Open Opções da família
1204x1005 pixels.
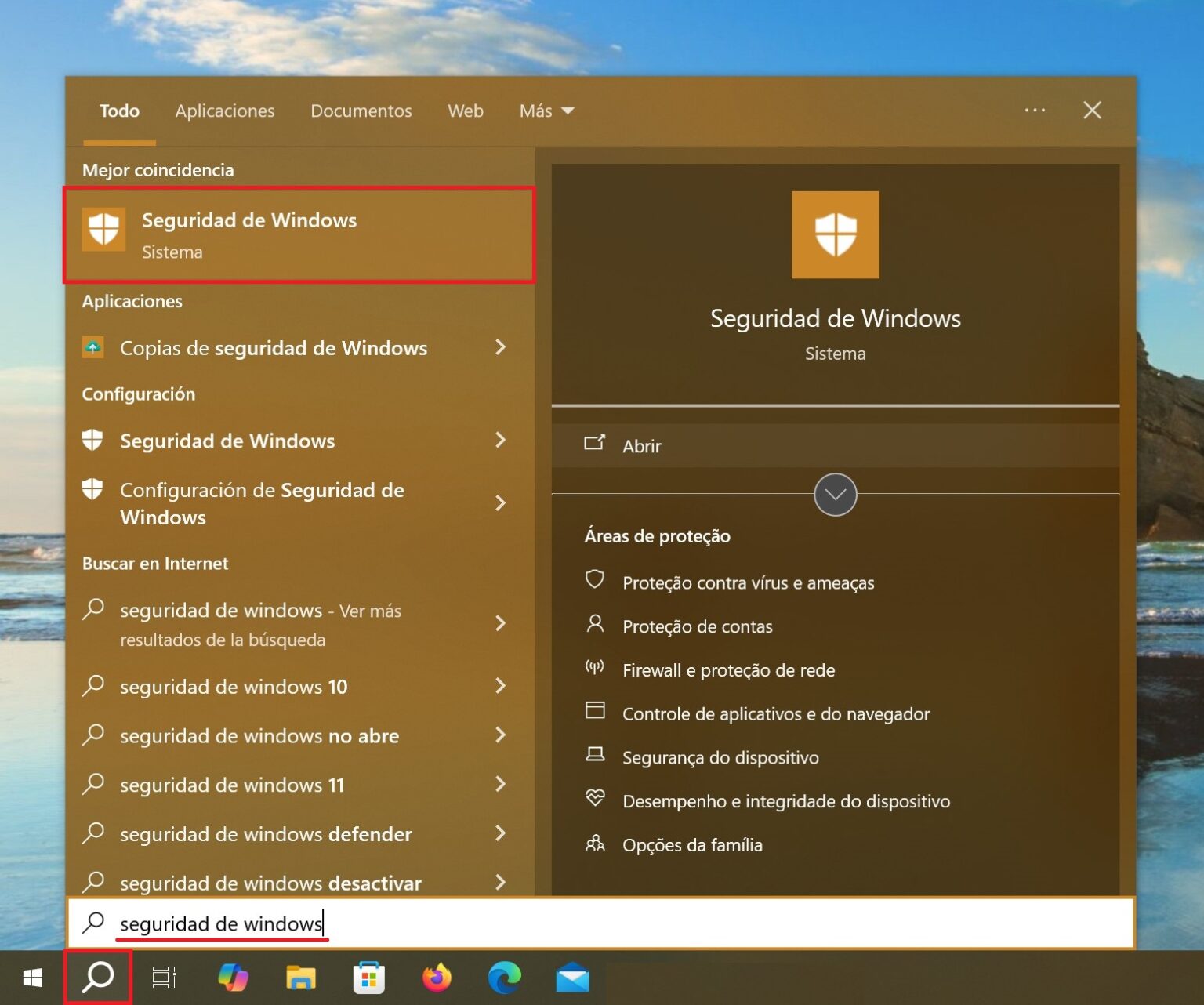(x=692, y=845)
